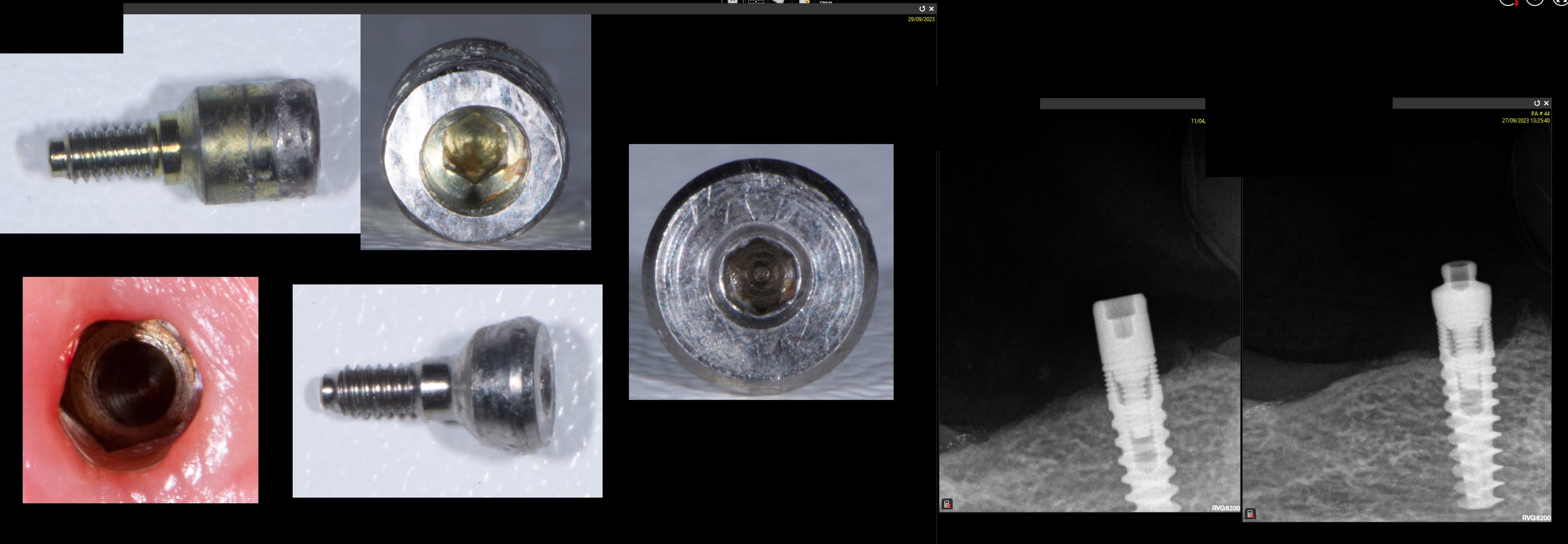Click title bar of left radiograph window

coord(1122,104)
